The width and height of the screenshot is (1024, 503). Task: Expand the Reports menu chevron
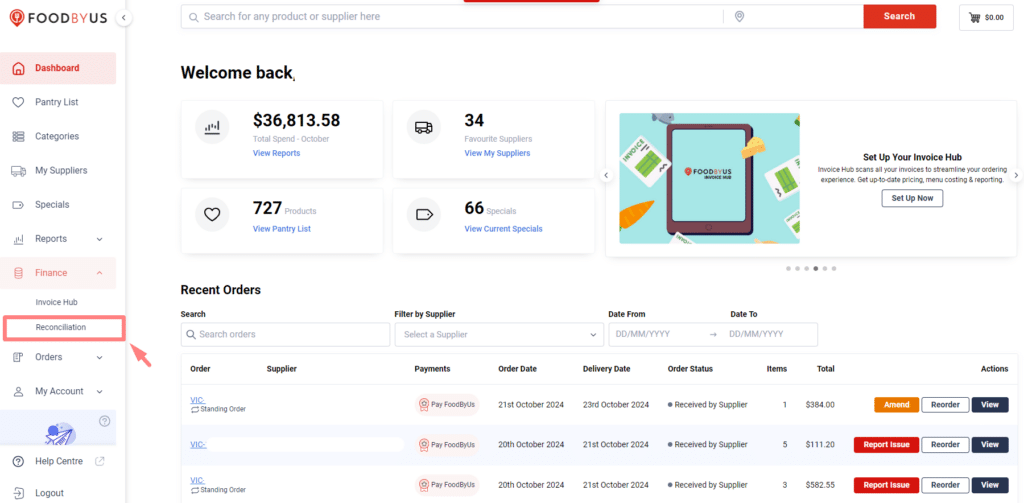99,239
